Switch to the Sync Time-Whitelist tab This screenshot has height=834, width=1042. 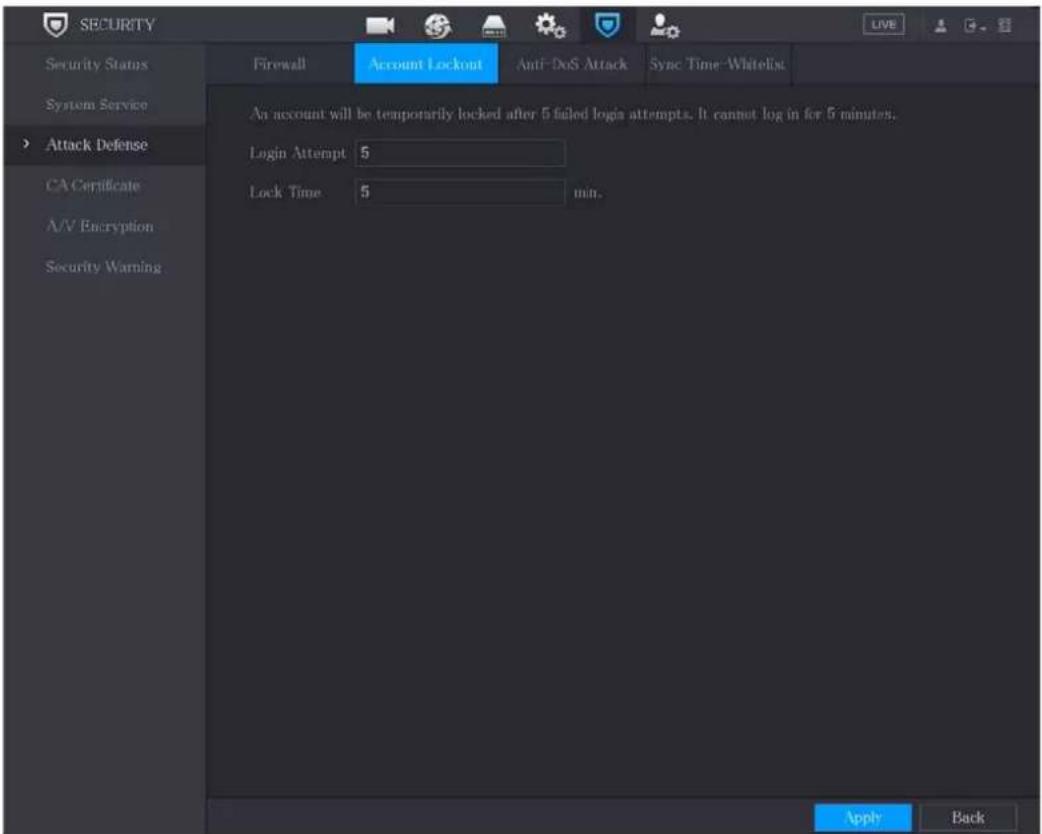tap(718, 64)
